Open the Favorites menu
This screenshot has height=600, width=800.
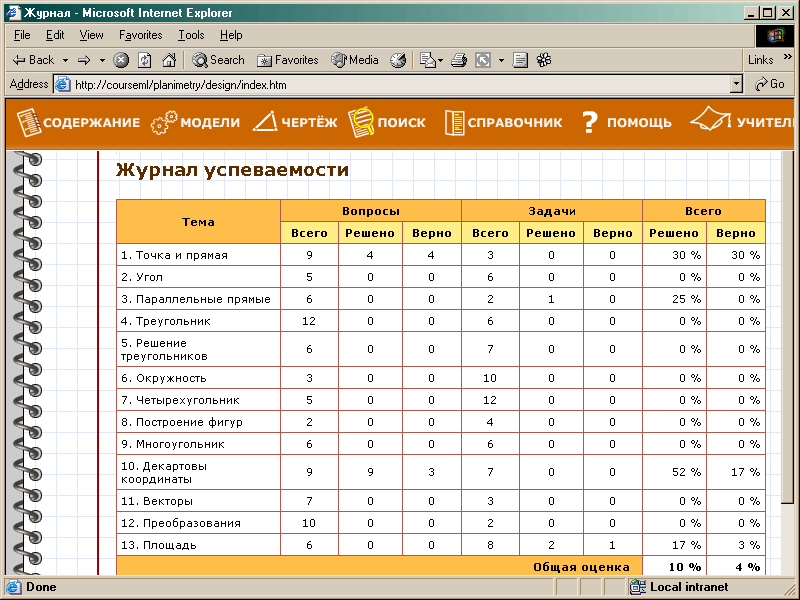click(140, 35)
